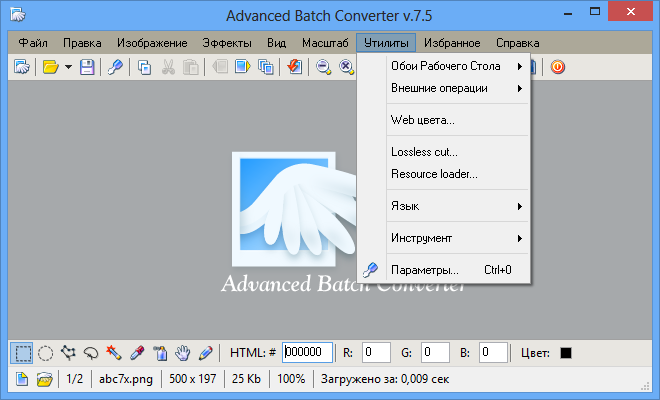Click the black Цвет color swatch
This screenshot has height=400, width=660.
coord(566,353)
